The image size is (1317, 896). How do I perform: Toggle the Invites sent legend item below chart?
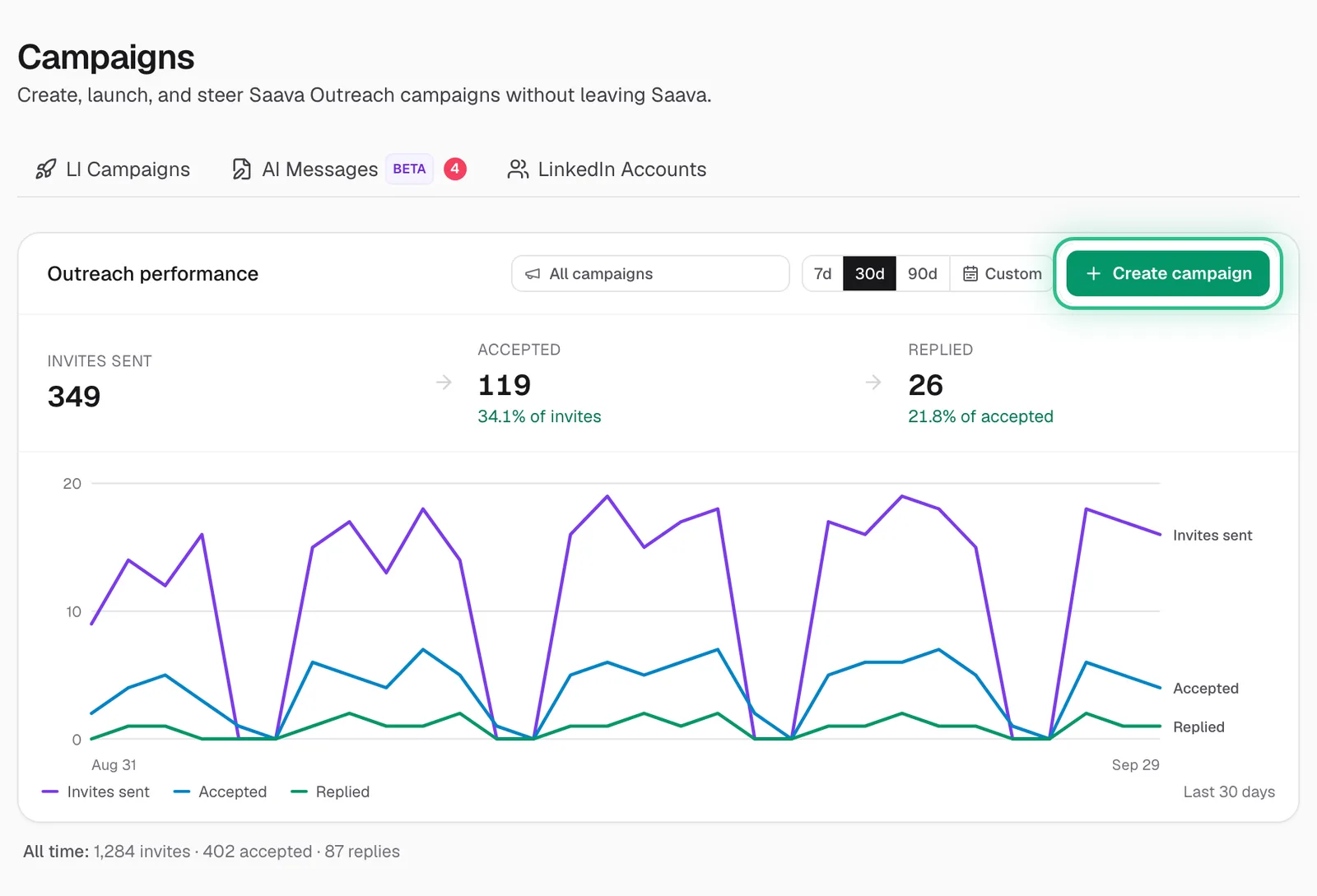95,792
